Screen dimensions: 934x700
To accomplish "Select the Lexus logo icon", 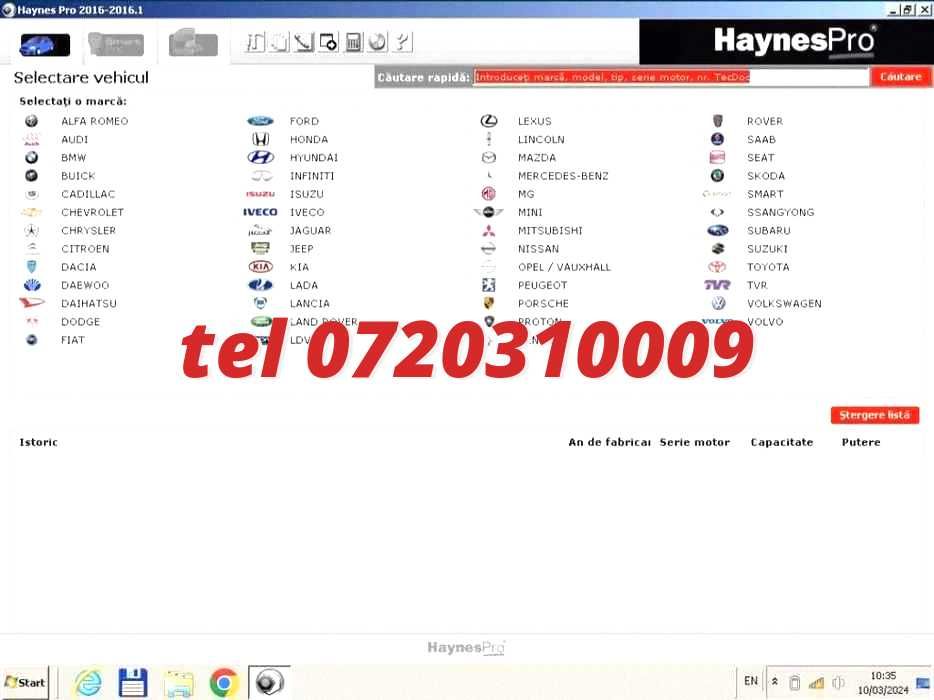I will click(488, 121).
